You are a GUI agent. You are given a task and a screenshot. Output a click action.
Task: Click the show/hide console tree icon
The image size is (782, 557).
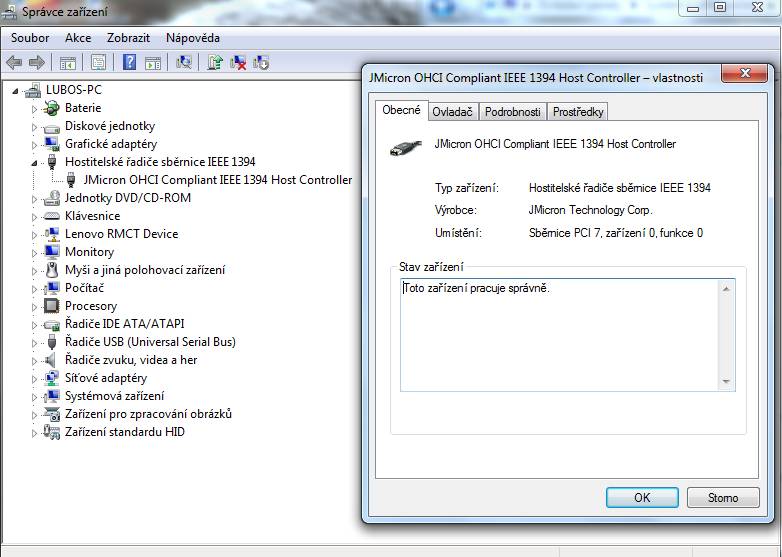point(68,62)
